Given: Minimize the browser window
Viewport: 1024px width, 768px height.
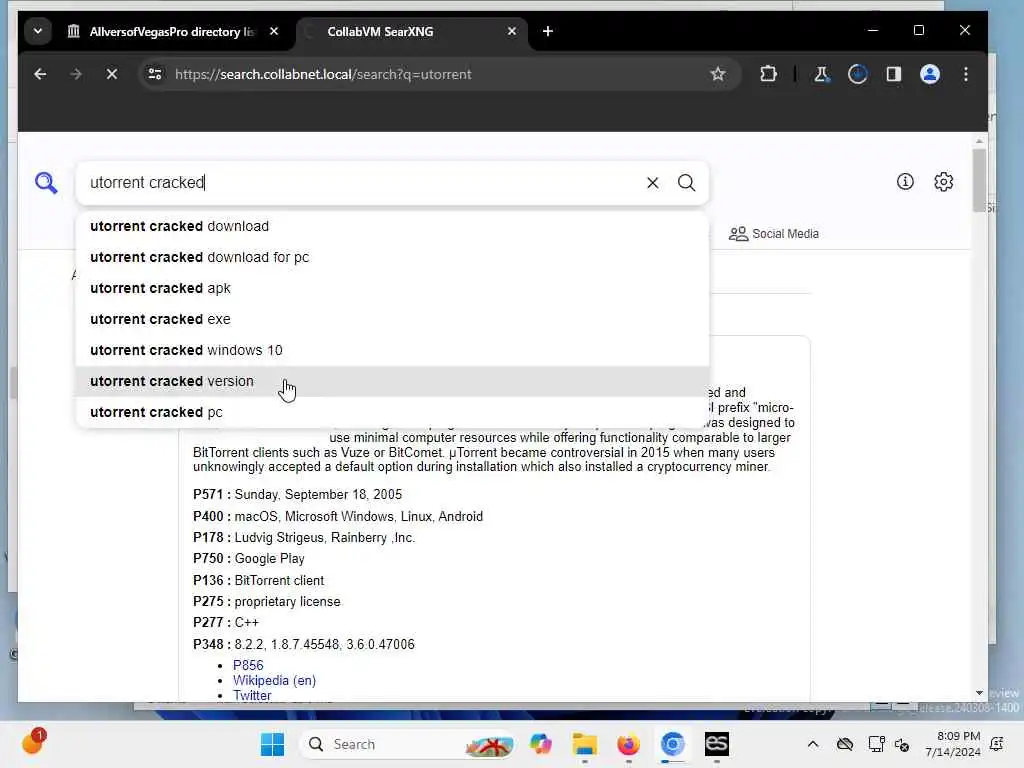Looking at the screenshot, I should [x=873, y=31].
